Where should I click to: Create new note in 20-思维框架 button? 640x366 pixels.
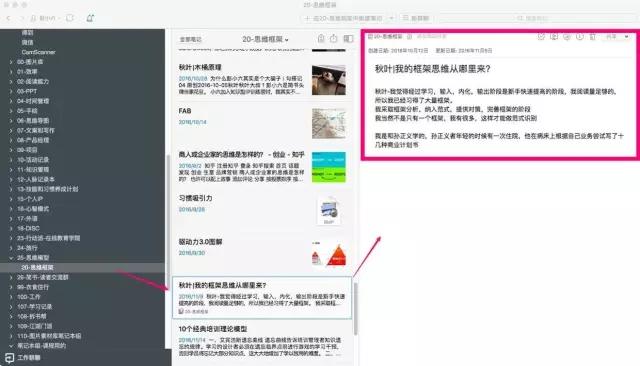point(344,18)
